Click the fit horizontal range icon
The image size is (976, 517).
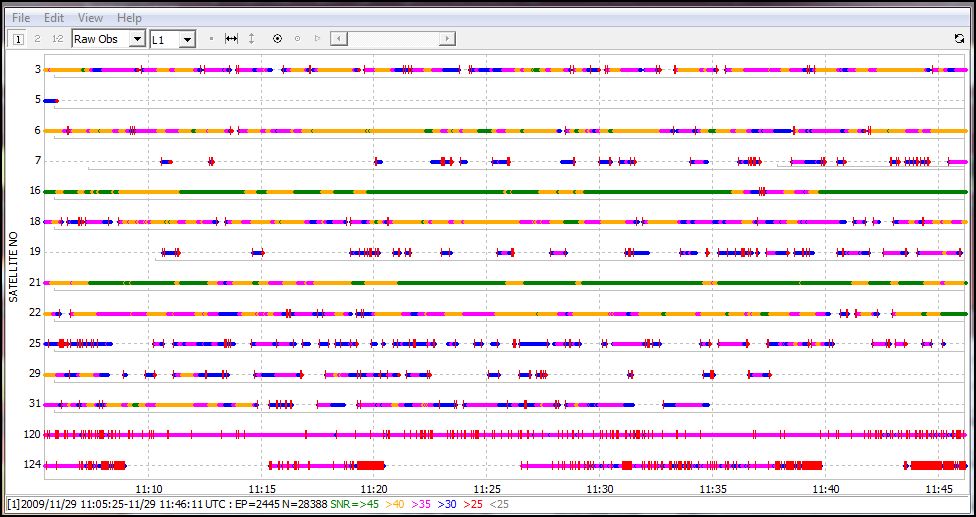[231, 39]
